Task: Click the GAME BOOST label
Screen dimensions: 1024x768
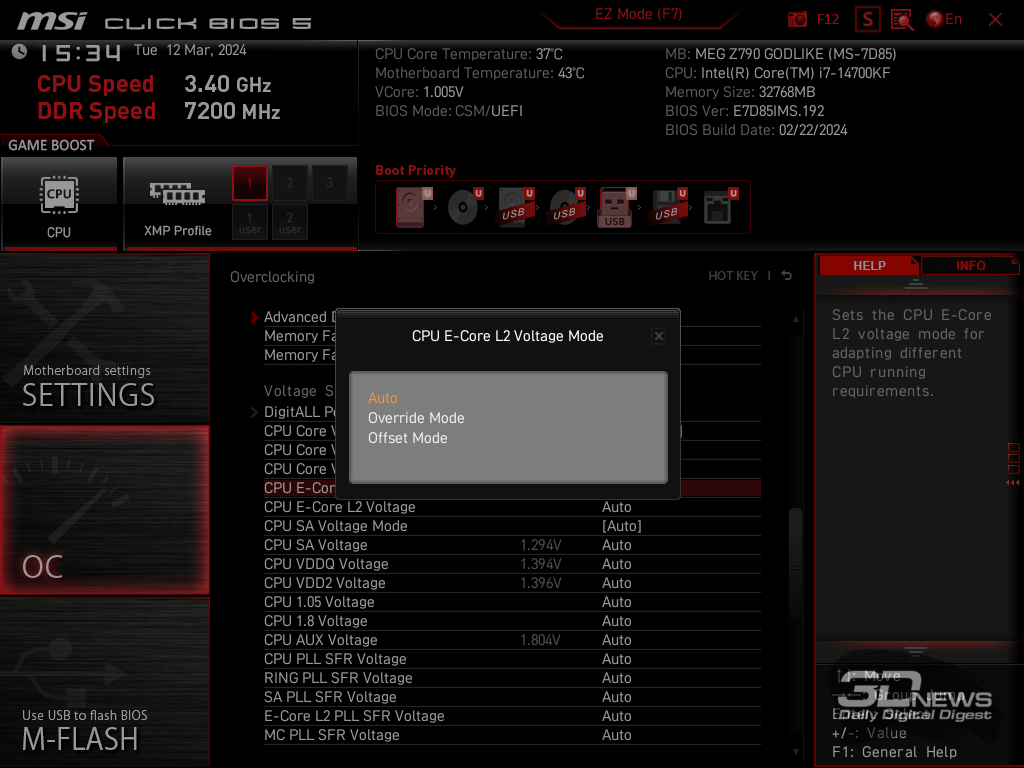Action: click(x=51, y=145)
